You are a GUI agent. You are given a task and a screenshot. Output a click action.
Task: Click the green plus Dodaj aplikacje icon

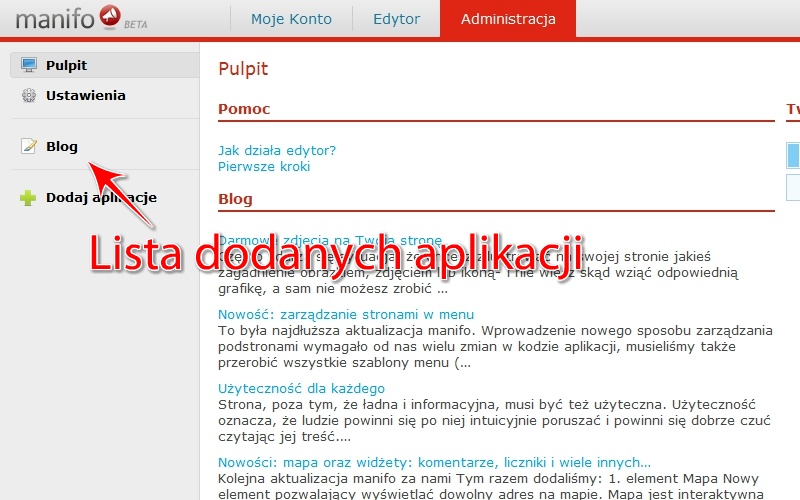28,198
